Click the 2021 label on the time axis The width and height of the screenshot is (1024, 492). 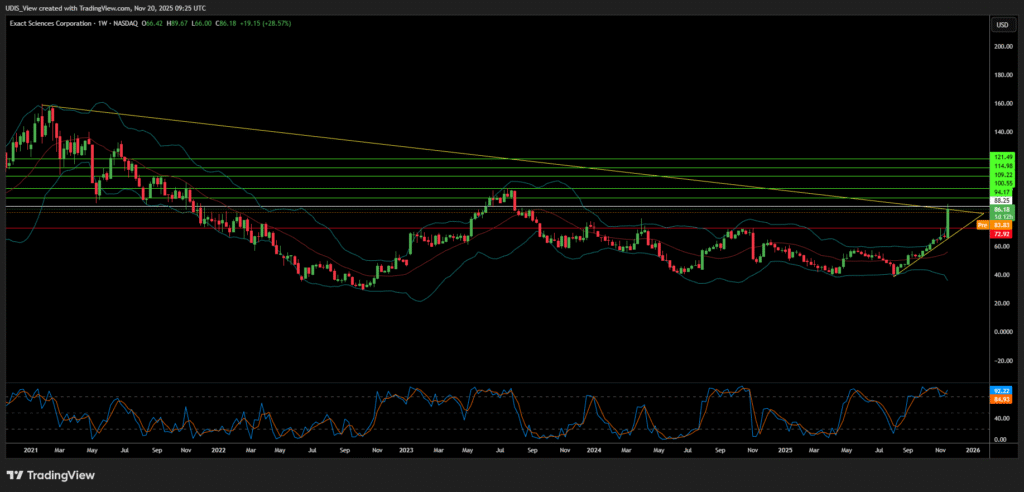29,451
